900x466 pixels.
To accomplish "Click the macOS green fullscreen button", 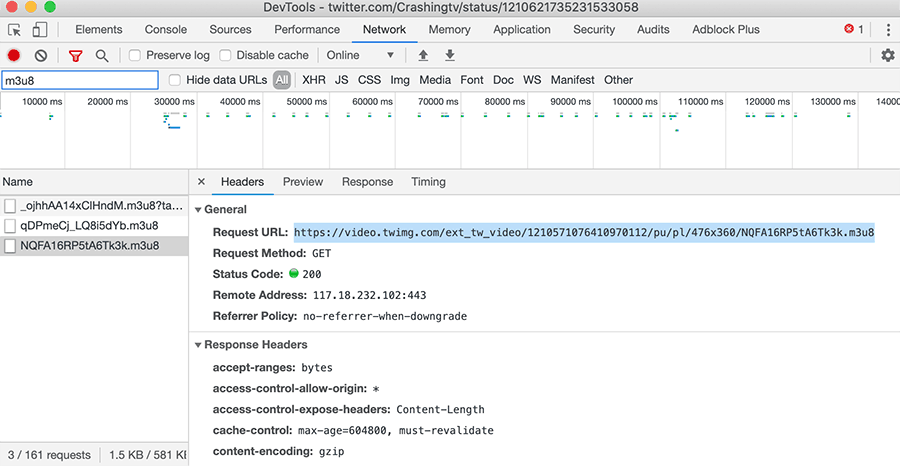I will point(50,7).
